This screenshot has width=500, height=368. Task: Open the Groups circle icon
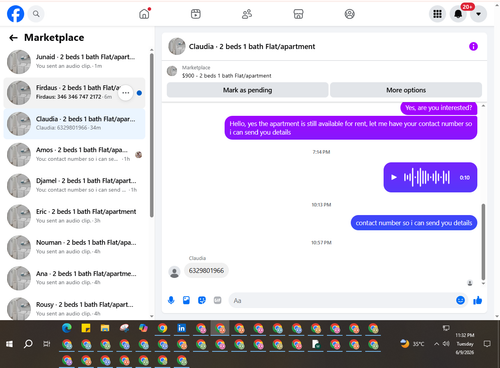[x=349, y=14]
